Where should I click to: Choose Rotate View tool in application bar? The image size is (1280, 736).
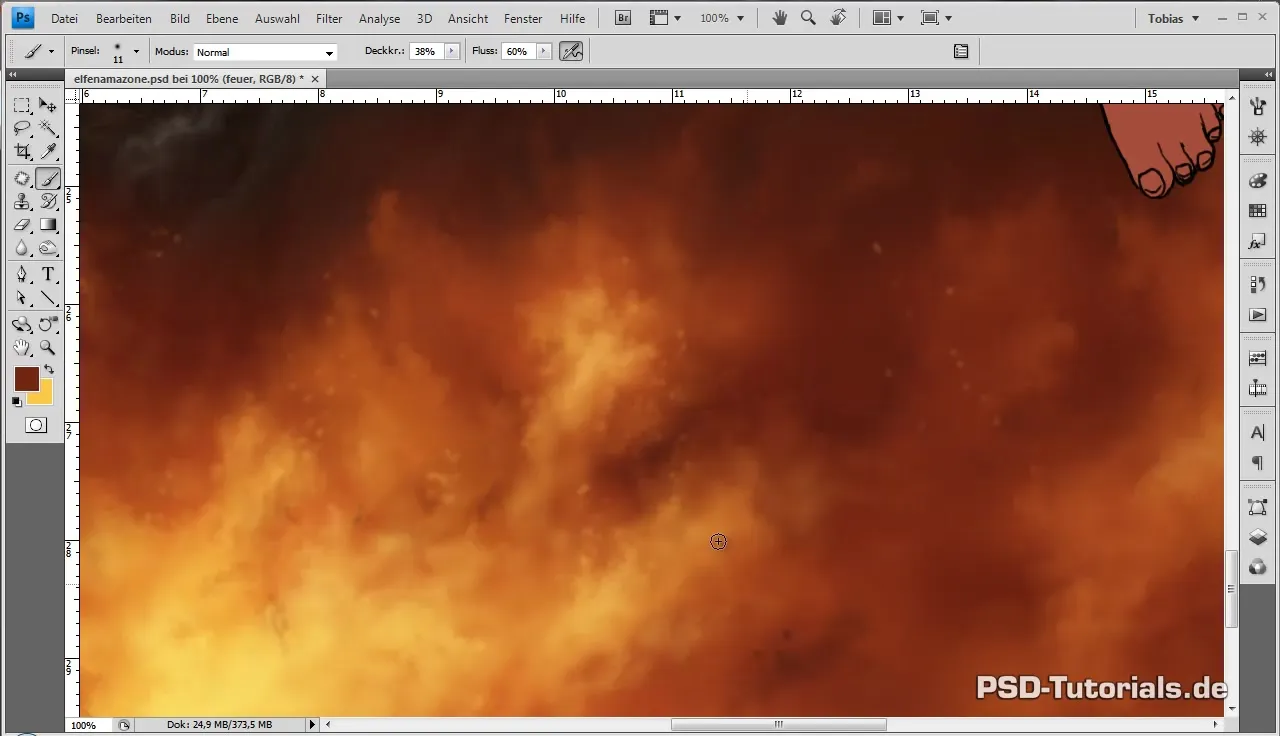(x=838, y=18)
